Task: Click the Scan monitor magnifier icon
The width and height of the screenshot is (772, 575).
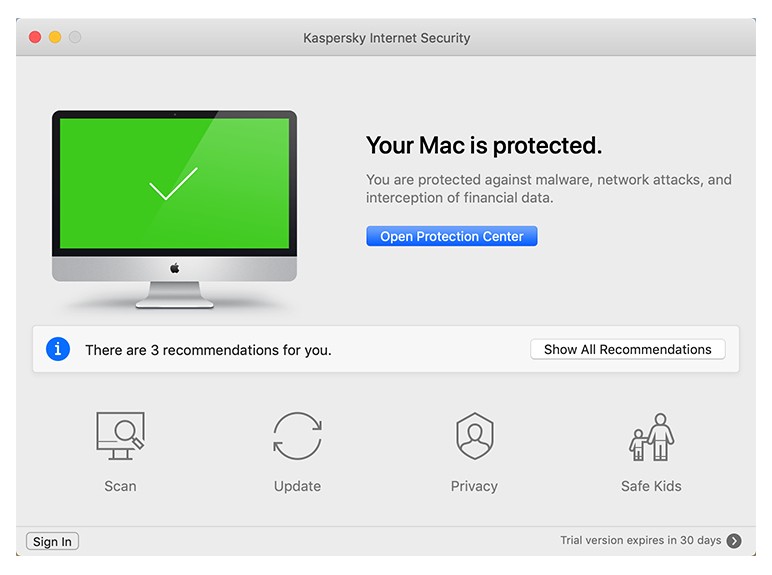Action: [x=120, y=436]
